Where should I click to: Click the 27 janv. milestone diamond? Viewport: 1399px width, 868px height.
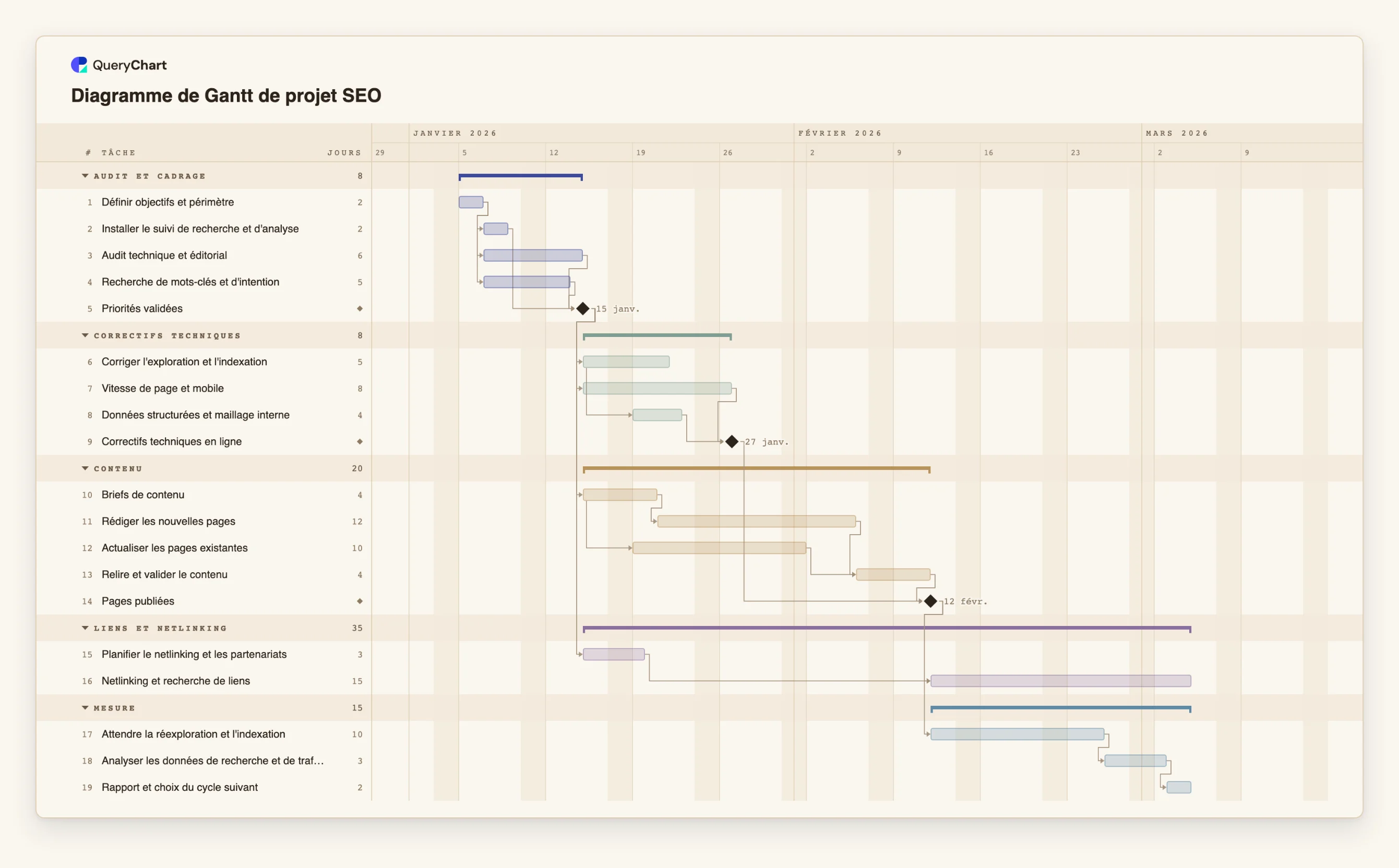732,441
